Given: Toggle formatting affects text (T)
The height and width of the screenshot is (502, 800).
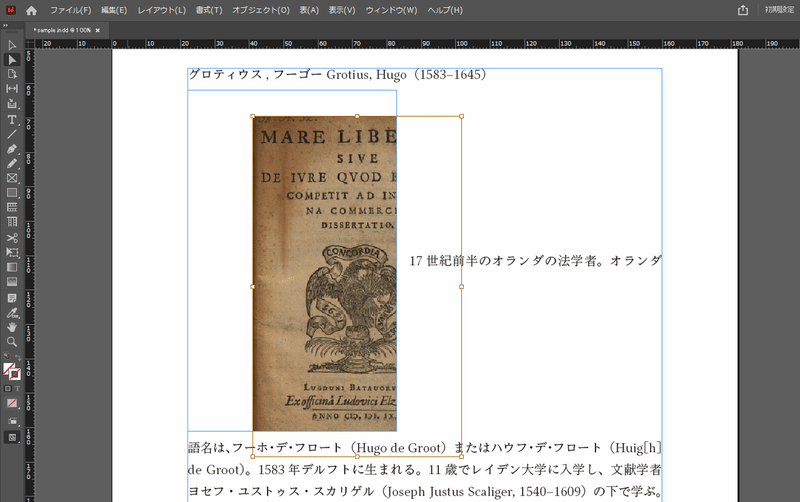Looking at the screenshot, I should tap(17, 389).
